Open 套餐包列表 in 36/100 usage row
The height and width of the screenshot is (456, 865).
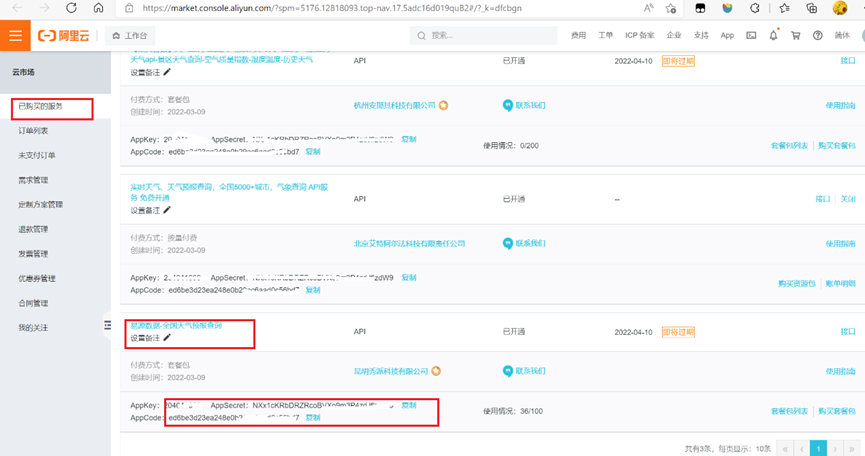[789, 411]
